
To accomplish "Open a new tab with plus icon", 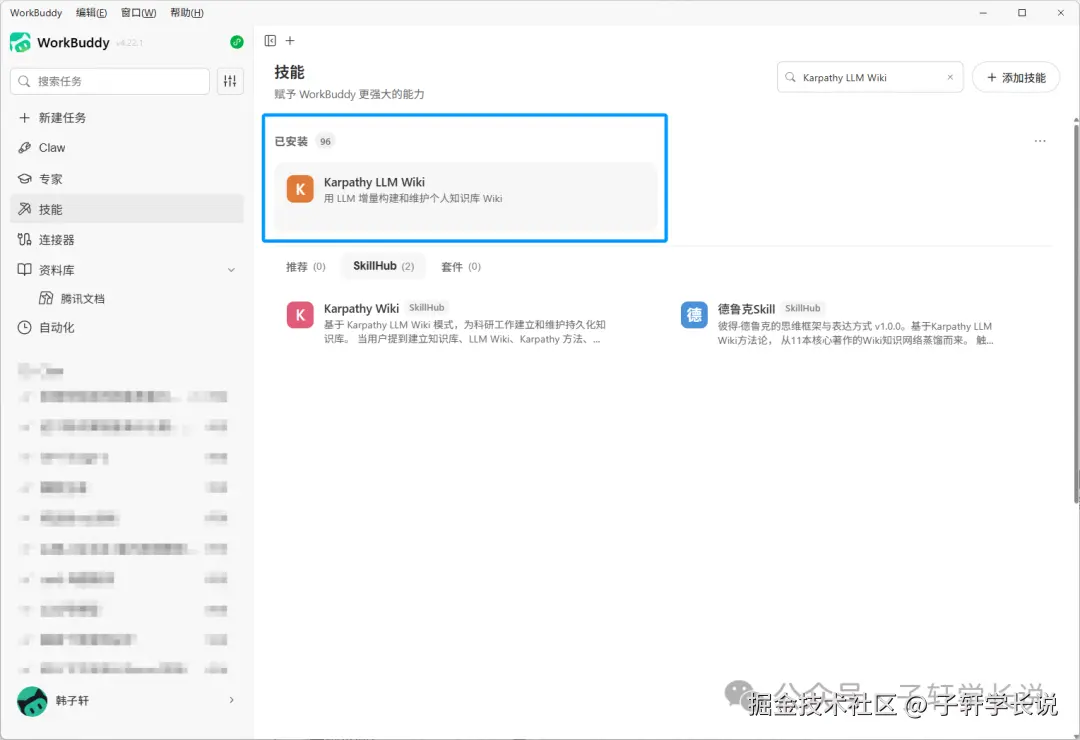I will (x=290, y=41).
